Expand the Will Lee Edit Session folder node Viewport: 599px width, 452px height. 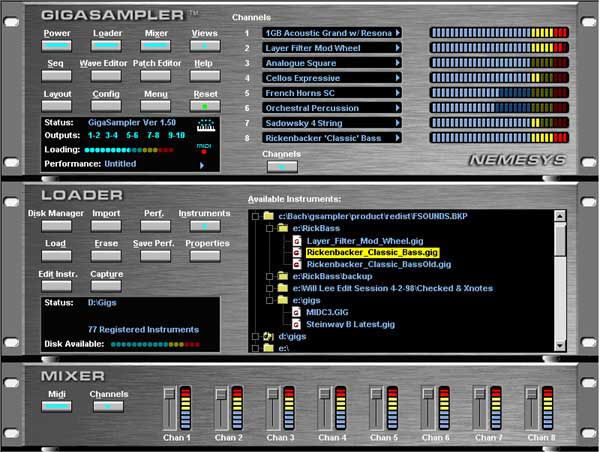click(270, 288)
